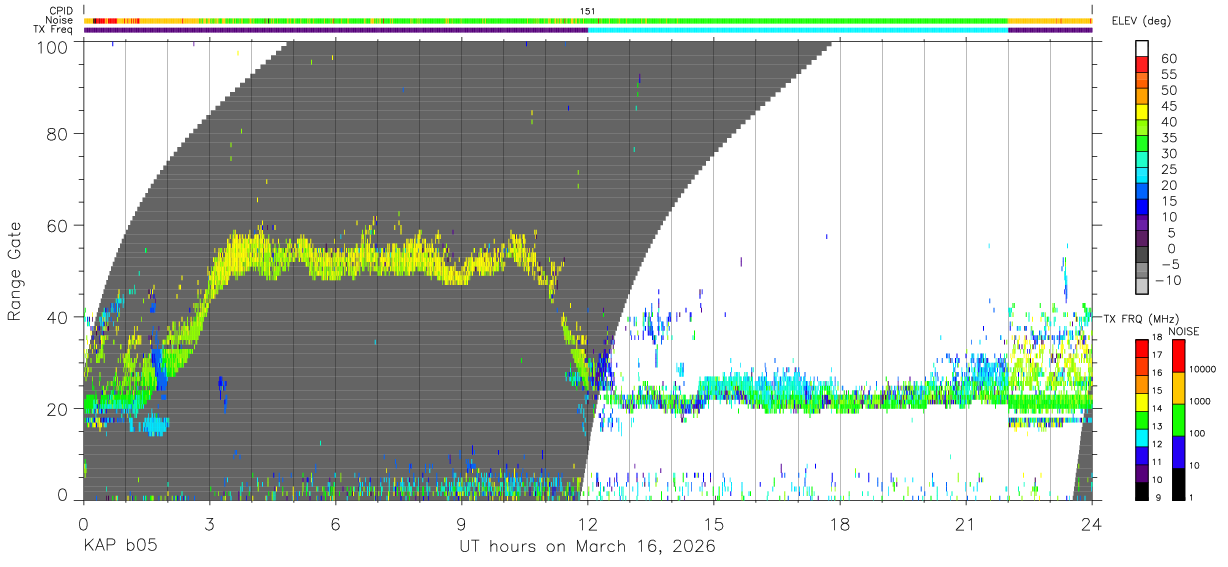The width and height of the screenshot is (1228, 567).
Task: Click the 6 hour tick label on UT axis
Action: pyautogui.click(x=335, y=525)
